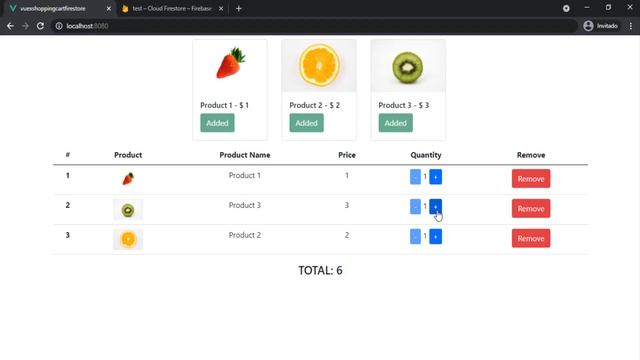Click the Added button under Product 1
Image resolution: width=640 pixels, height=360 pixels.
(217, 123)
